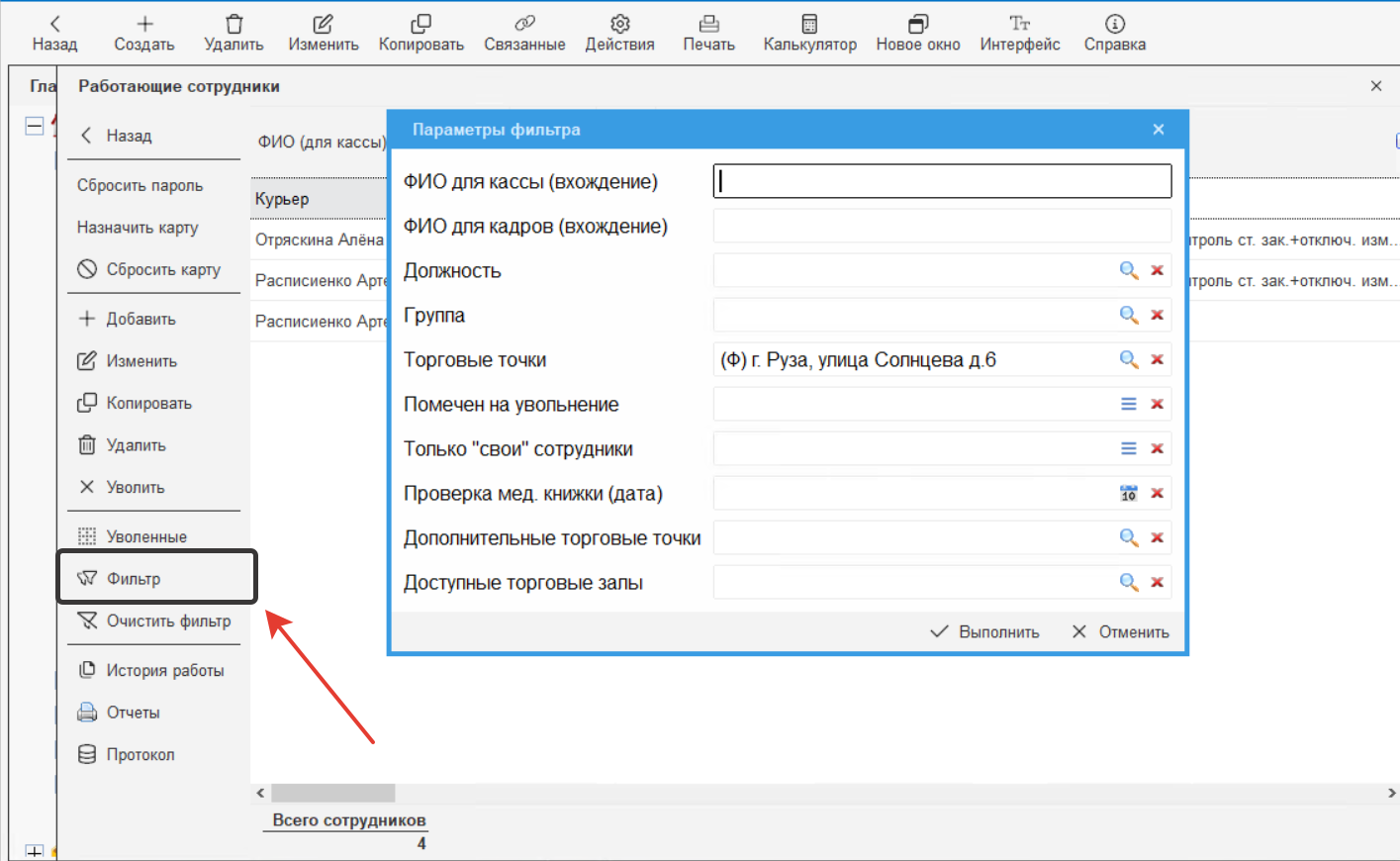Open a New window from toolbar
Image resolution: width=1400 pixels, height=861 pixels.
point(917,33)
